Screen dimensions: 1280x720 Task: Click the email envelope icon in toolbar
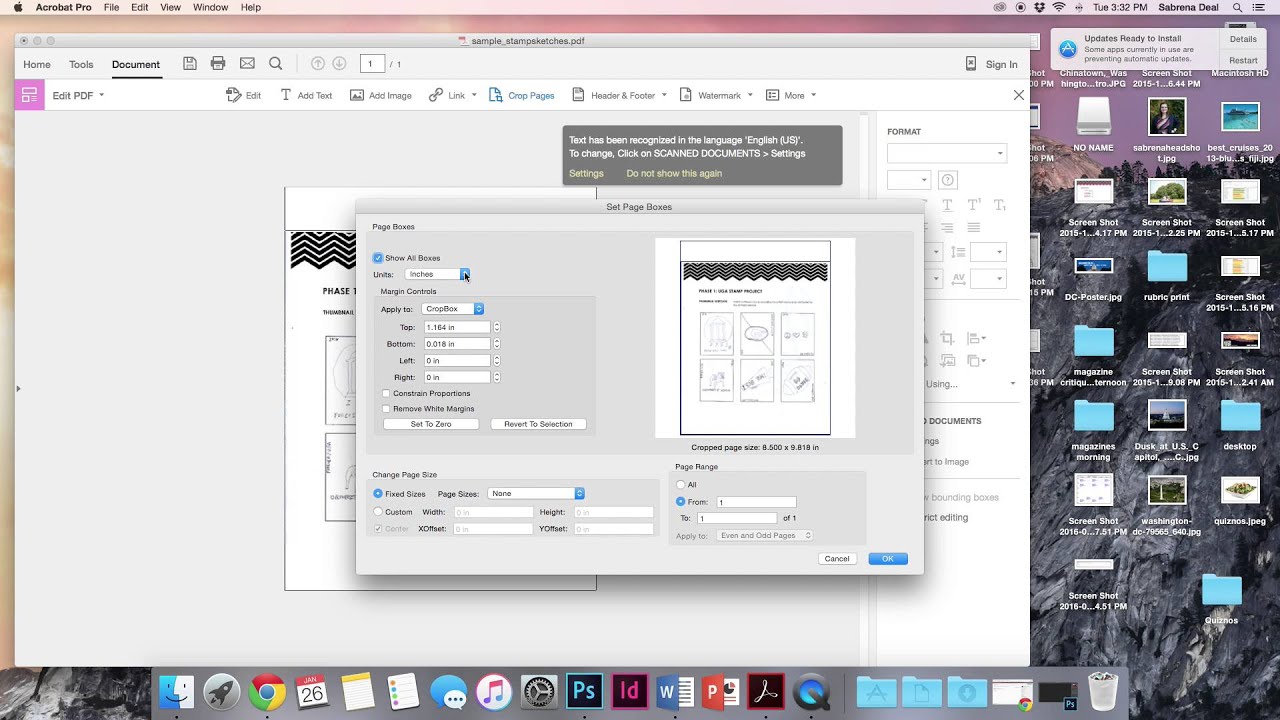tap(247, 64)
